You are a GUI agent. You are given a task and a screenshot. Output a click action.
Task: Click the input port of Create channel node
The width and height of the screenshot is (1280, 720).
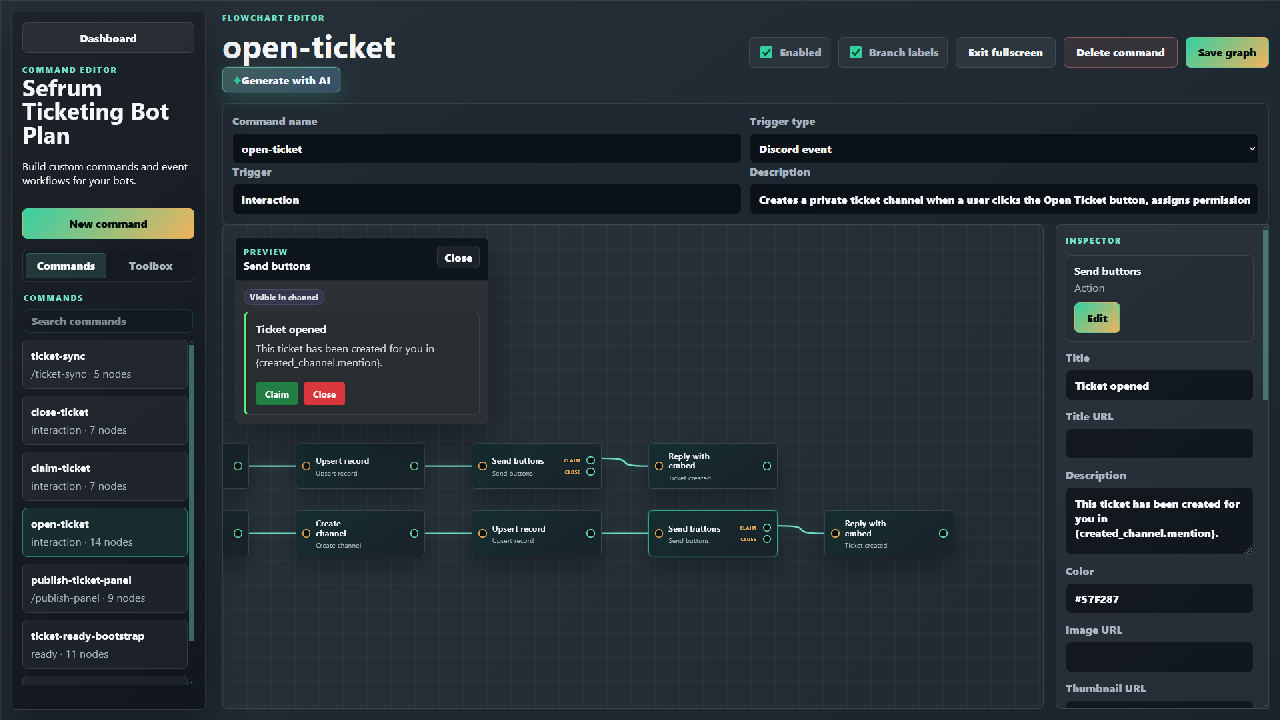[306, 533]
